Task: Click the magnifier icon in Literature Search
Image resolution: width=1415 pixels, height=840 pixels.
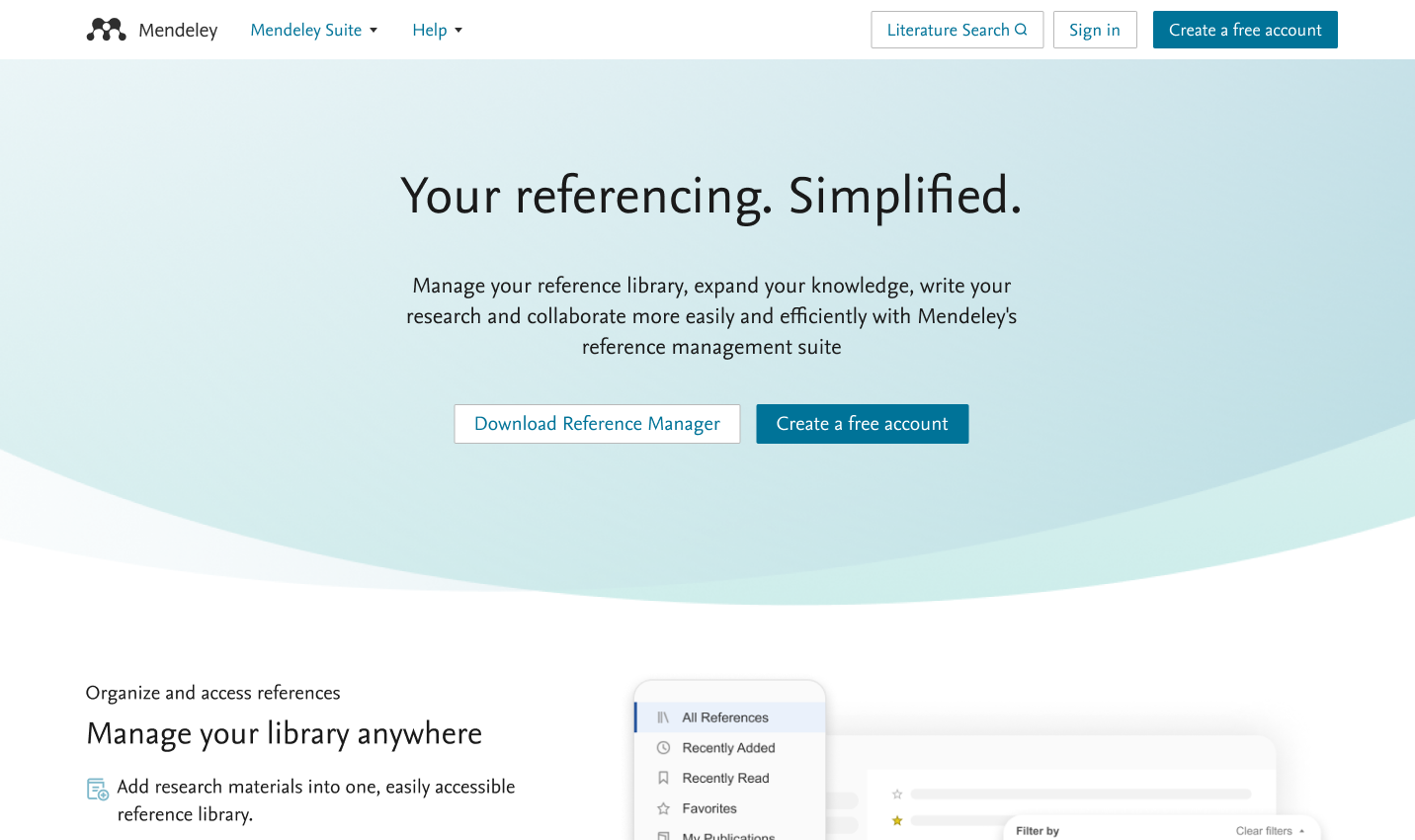Action: [1021, 30]
